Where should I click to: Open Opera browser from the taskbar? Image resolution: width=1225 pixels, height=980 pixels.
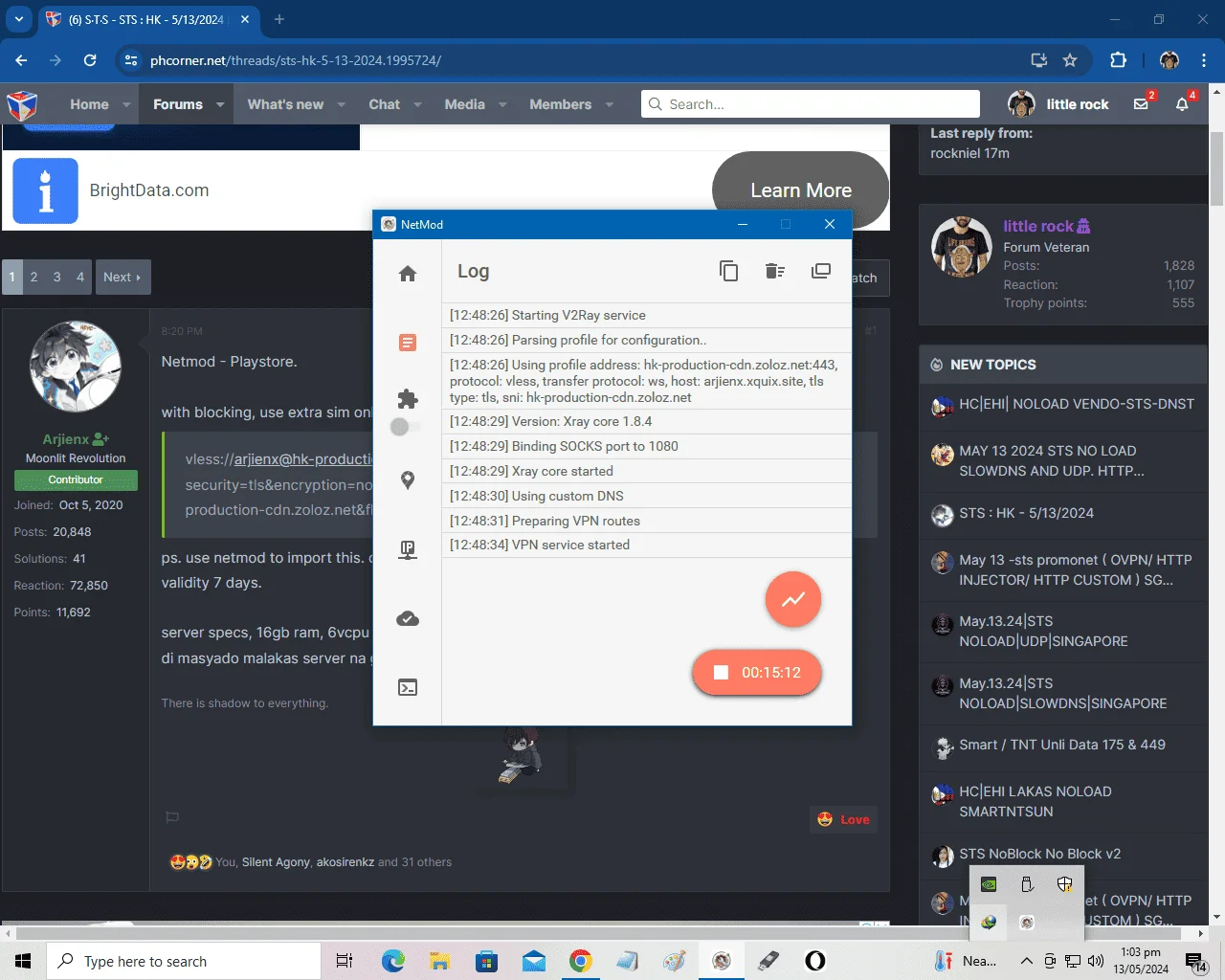click(x=815, y=961)
